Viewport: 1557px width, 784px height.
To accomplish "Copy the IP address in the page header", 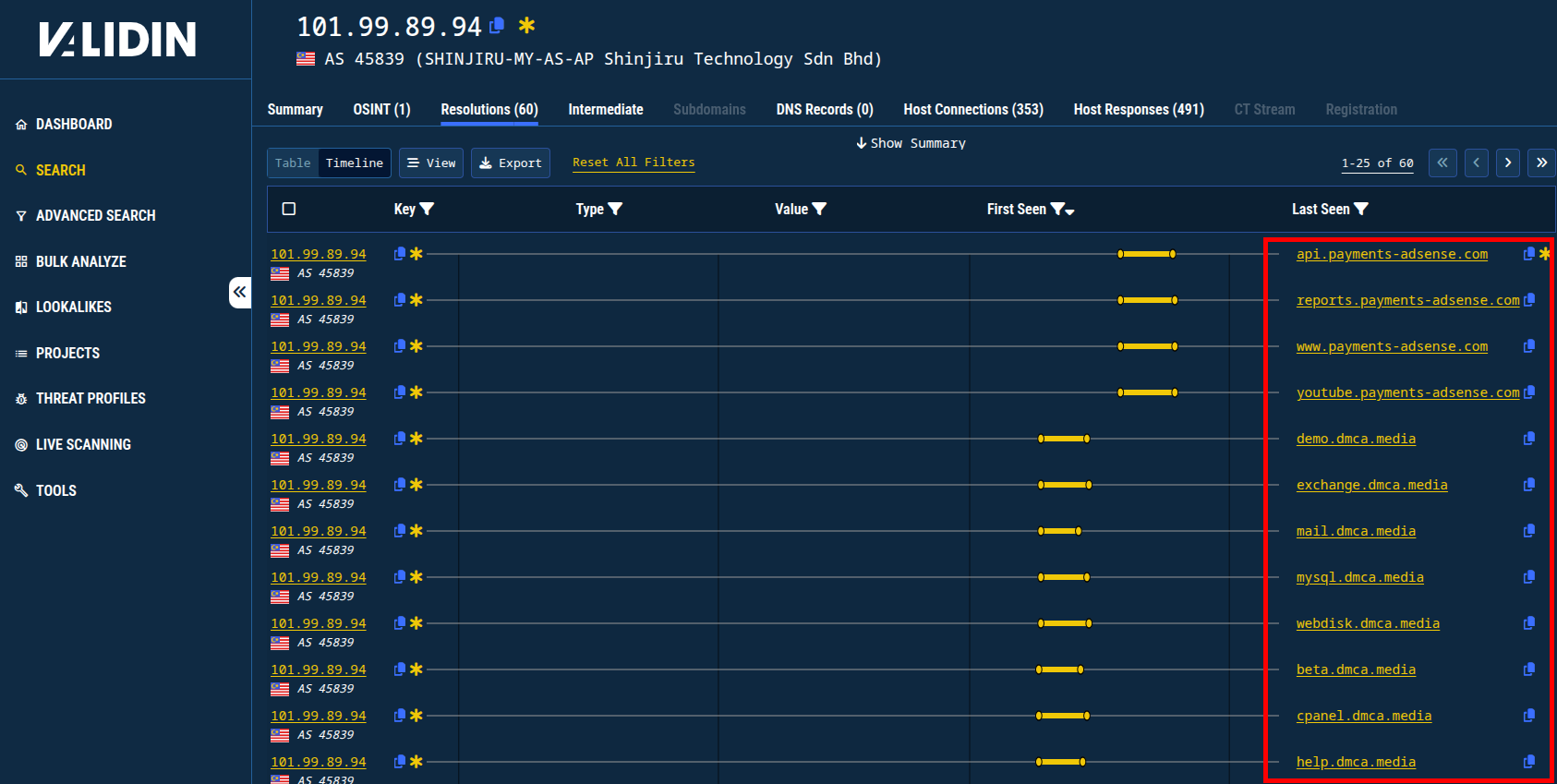I will click(x=497, y=26).
